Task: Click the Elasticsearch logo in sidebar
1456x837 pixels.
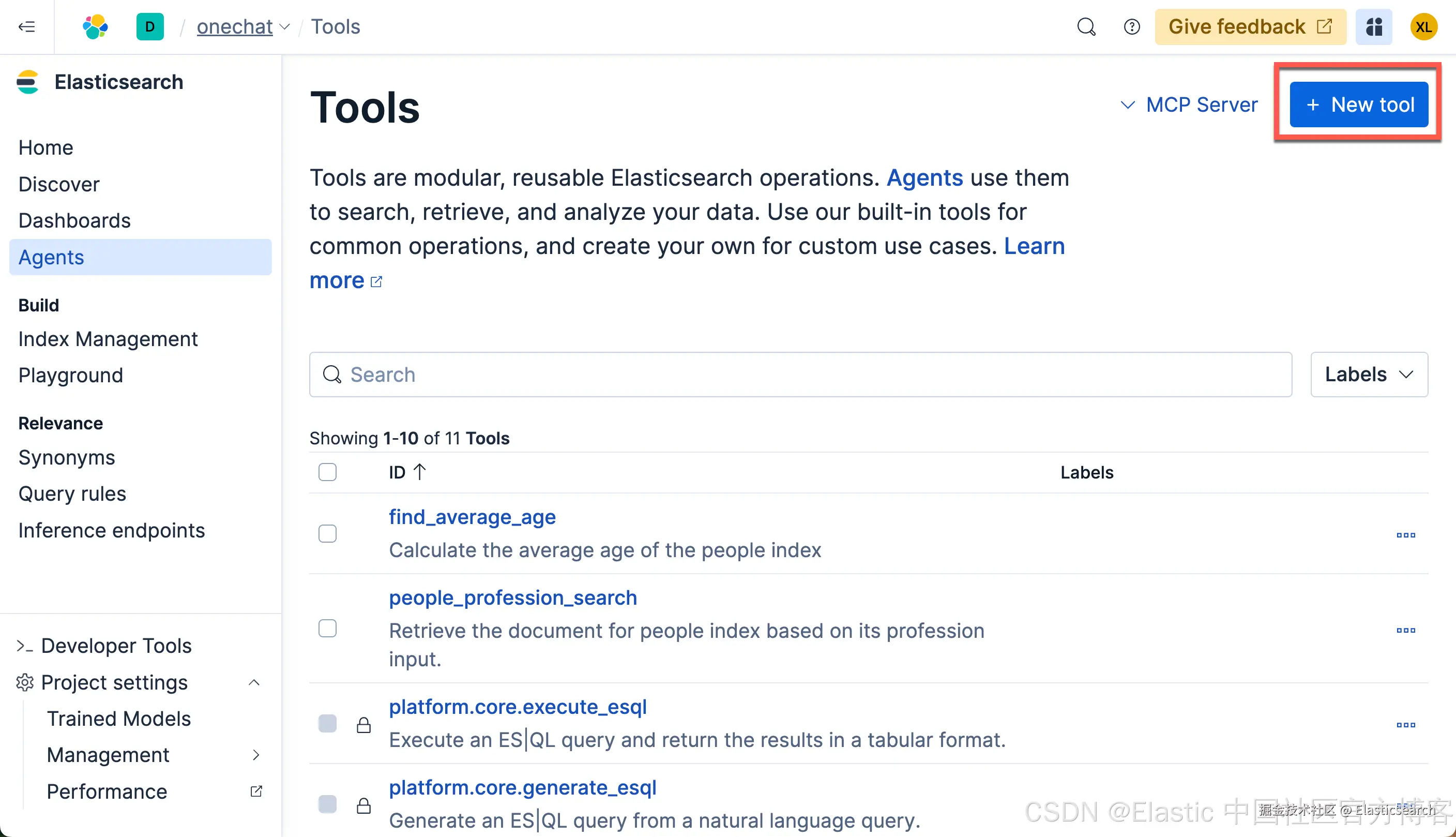Action: pos(27,82)
